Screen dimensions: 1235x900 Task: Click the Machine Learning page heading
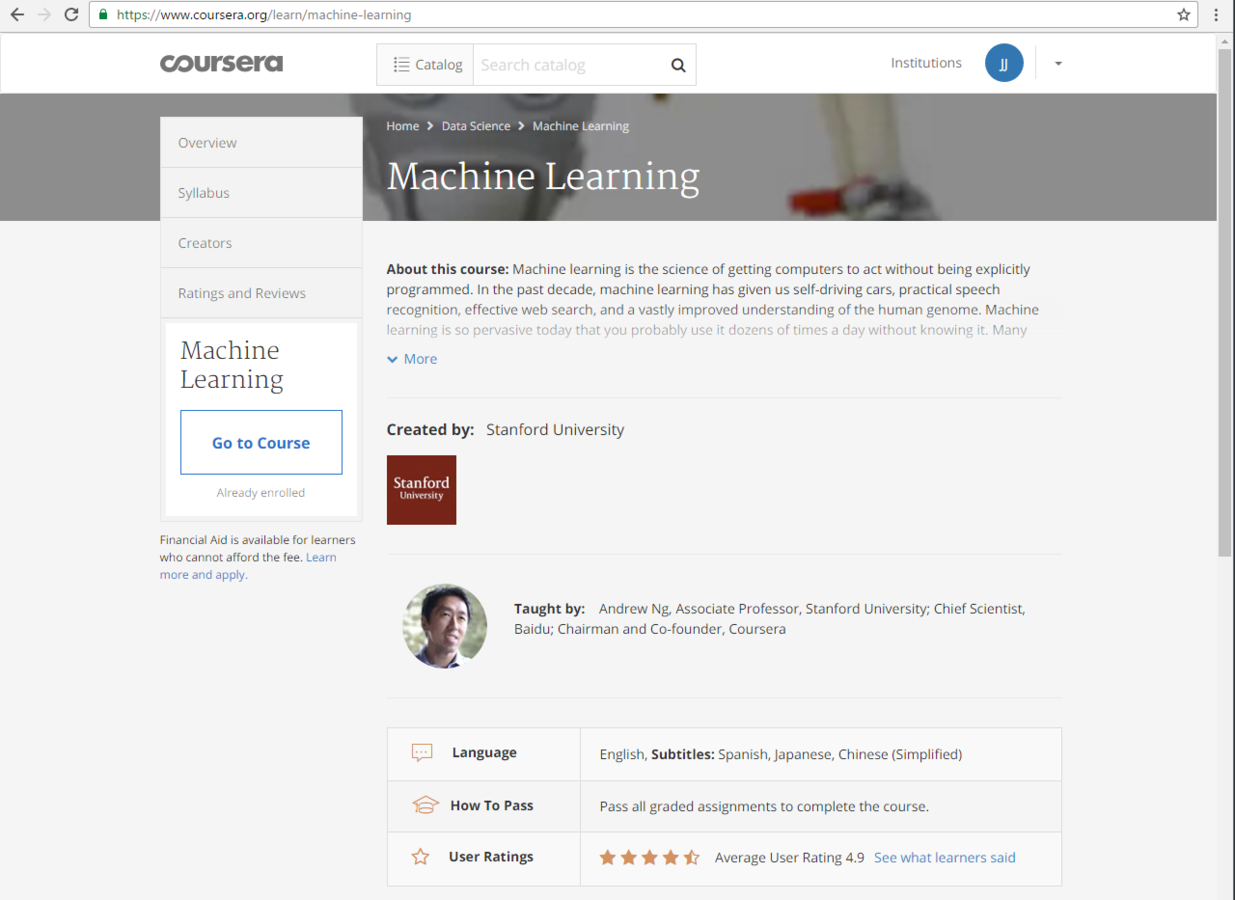543,176
